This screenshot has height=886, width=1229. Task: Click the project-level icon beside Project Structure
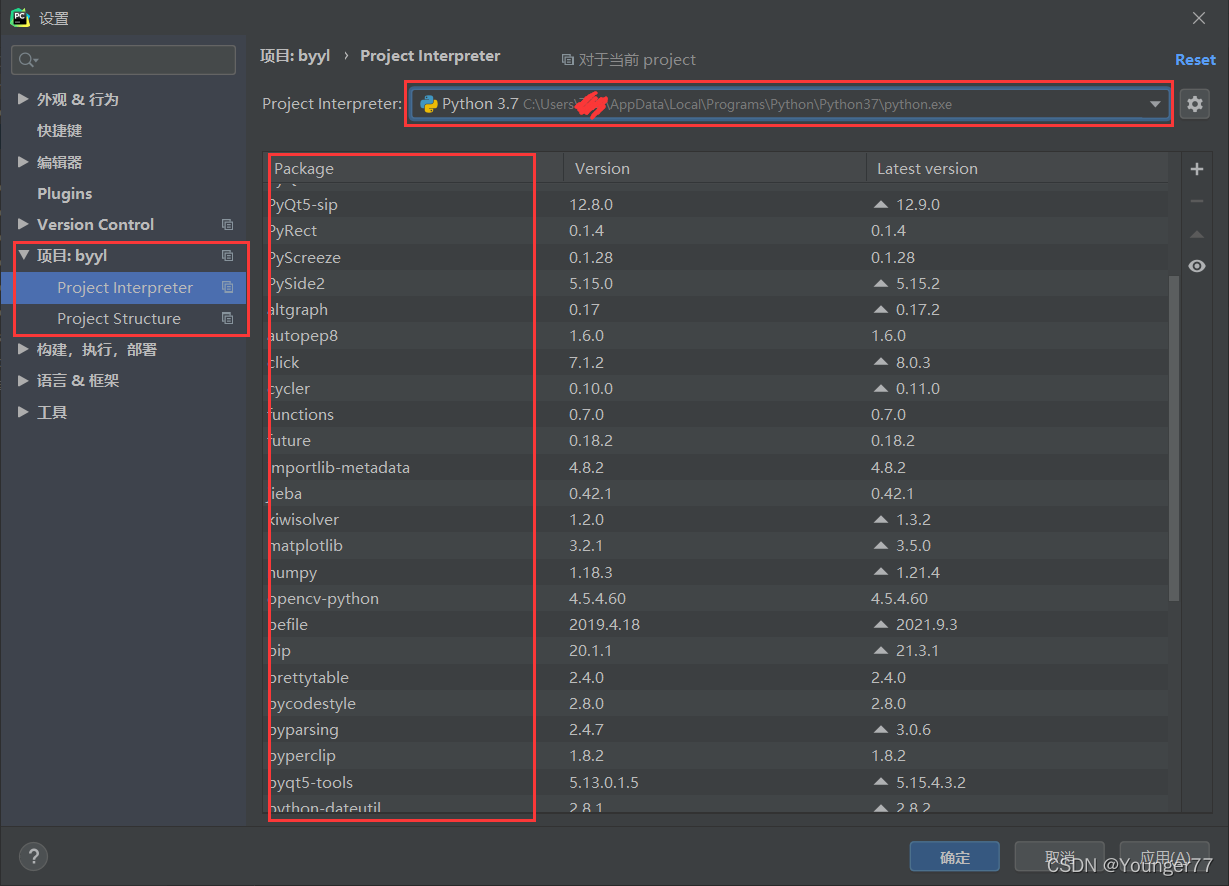coord(227,319)
